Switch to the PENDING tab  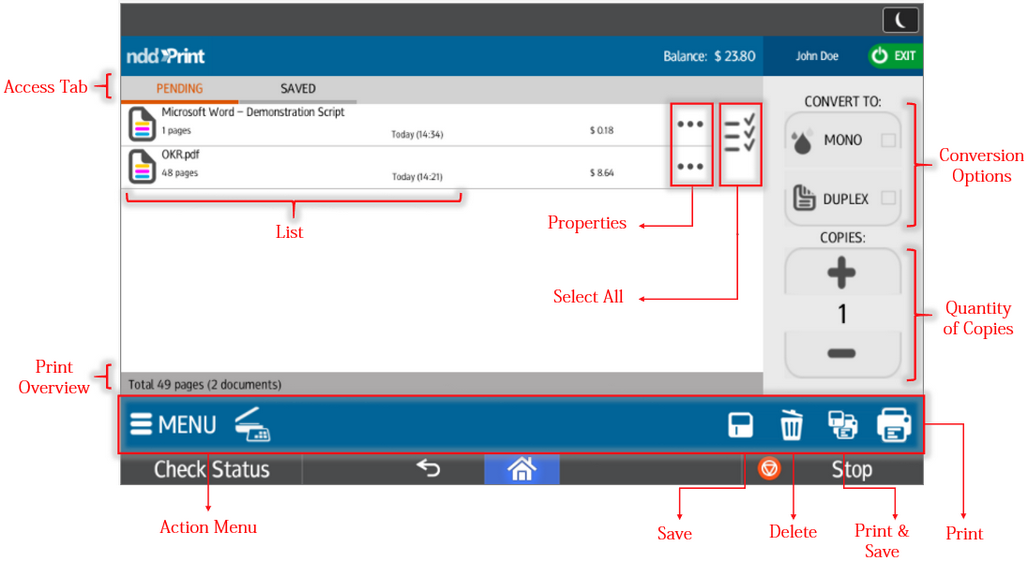point(180,89)
